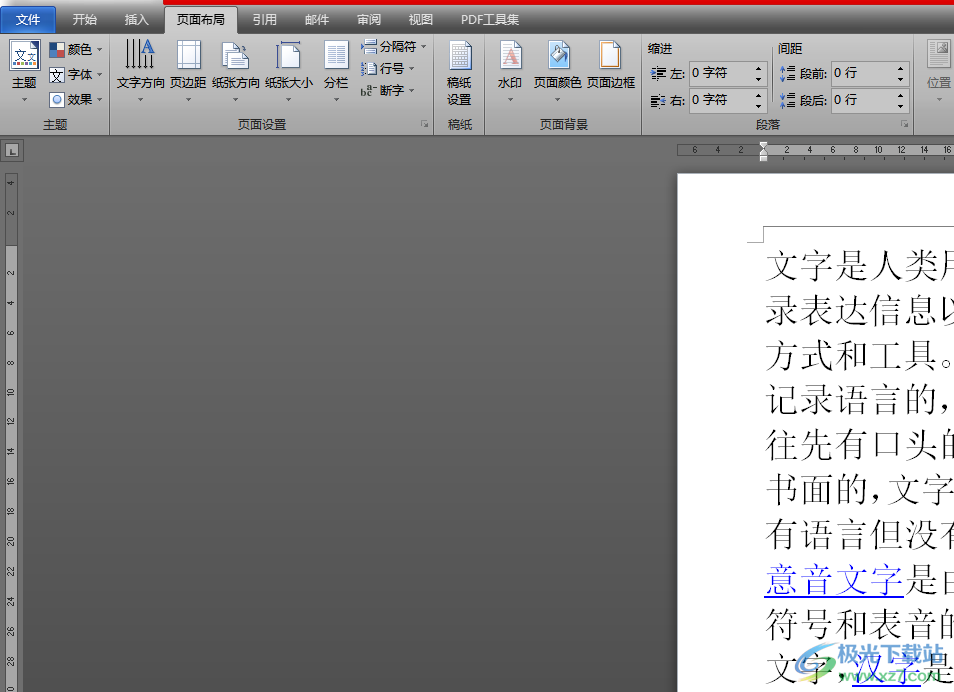Follow the 意音文字 hyperlink
954x692 pixels.
coord(834,579)
